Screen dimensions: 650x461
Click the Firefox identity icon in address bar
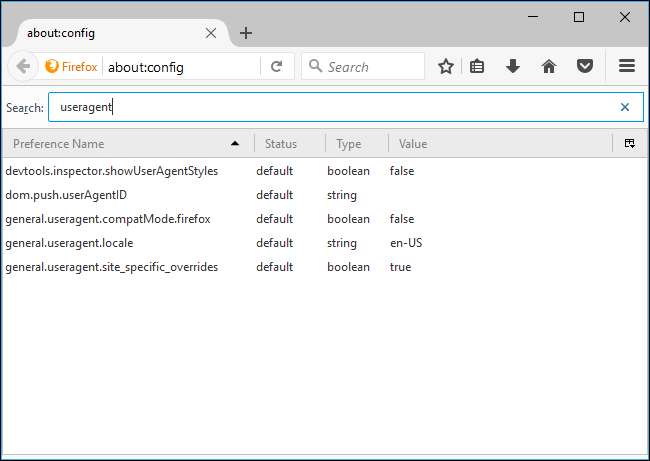point(52,66)
